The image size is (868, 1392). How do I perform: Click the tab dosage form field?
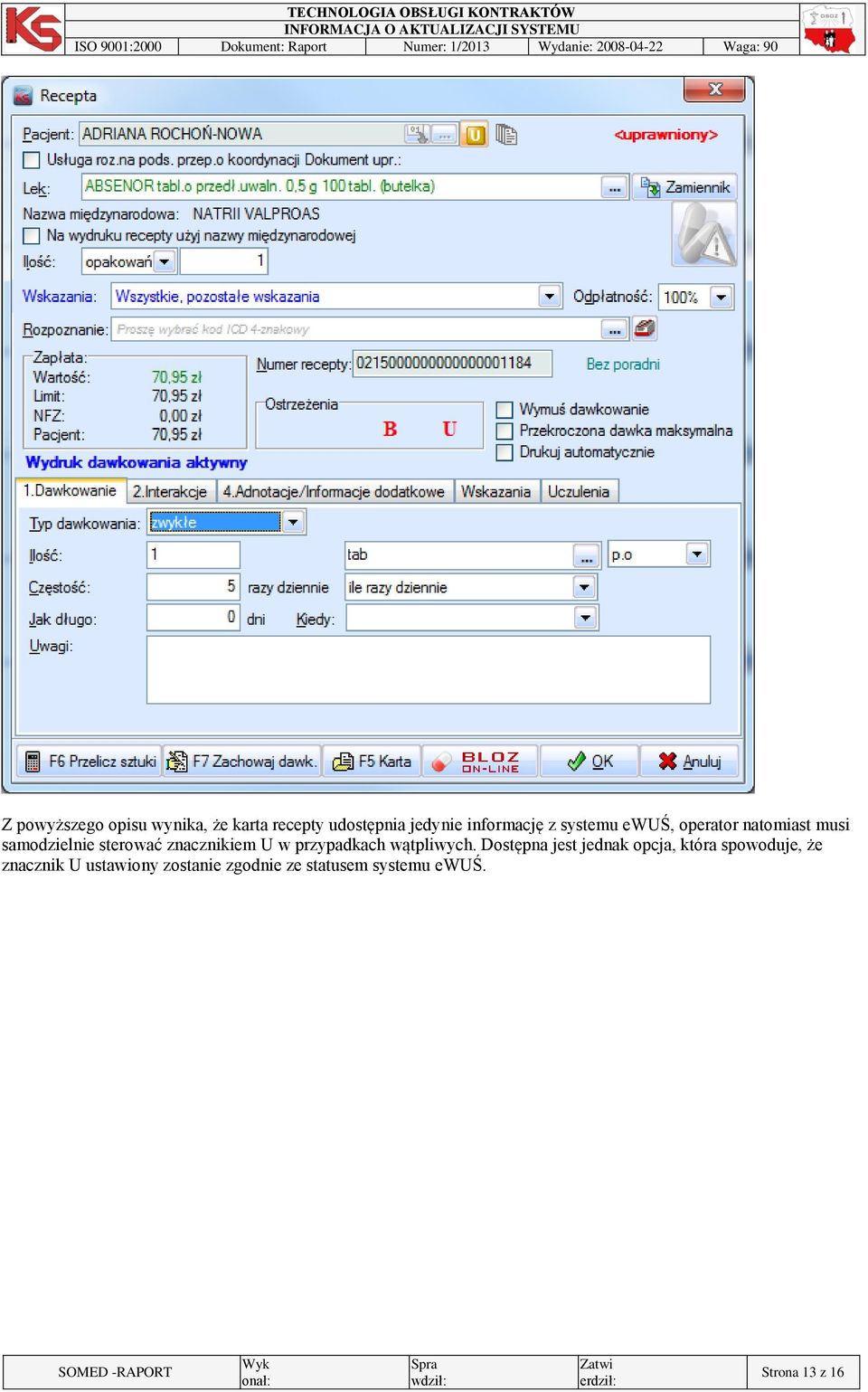click(459, 555)
